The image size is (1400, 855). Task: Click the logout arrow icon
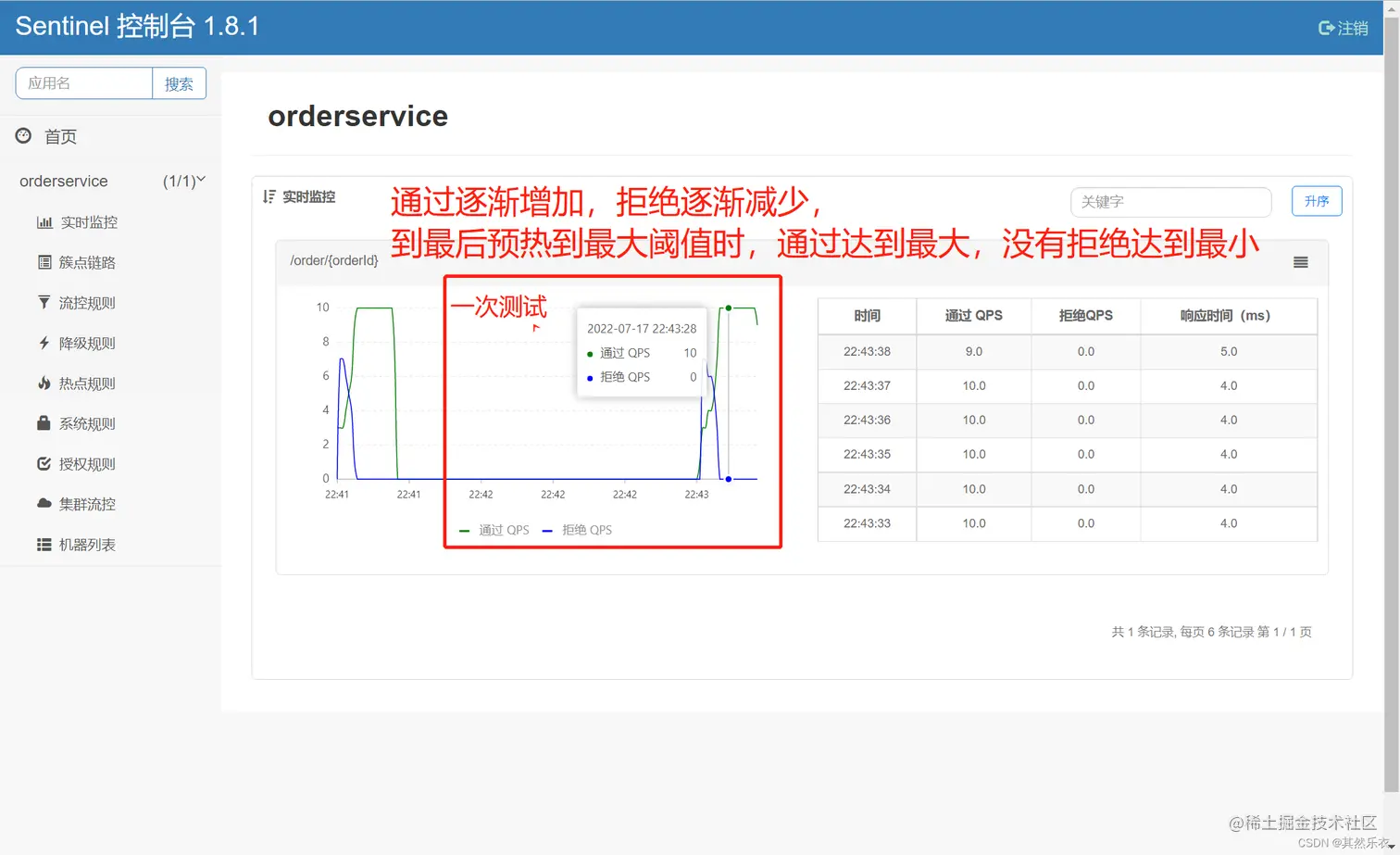pos(1326,28)
